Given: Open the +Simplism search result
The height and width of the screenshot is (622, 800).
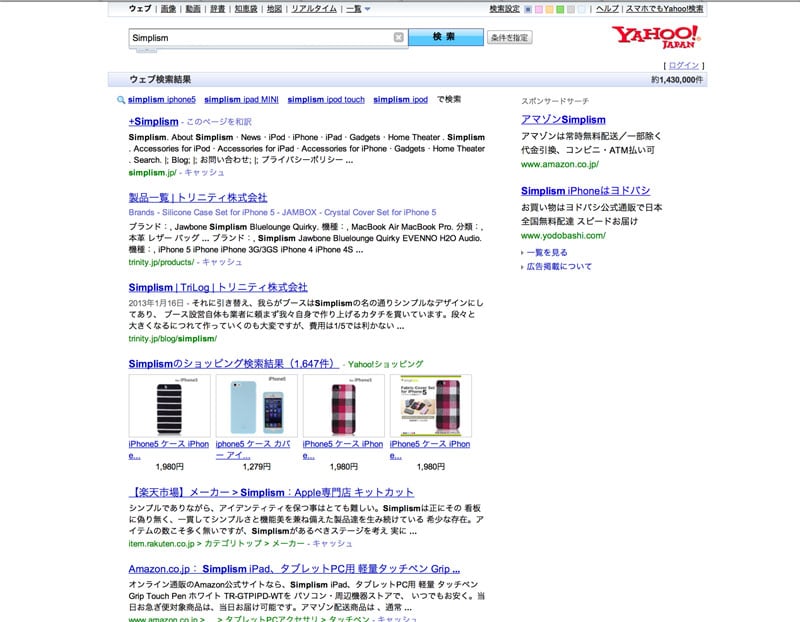Looking at the screenshot, I should pyautogui.click(x=153, y=121).
